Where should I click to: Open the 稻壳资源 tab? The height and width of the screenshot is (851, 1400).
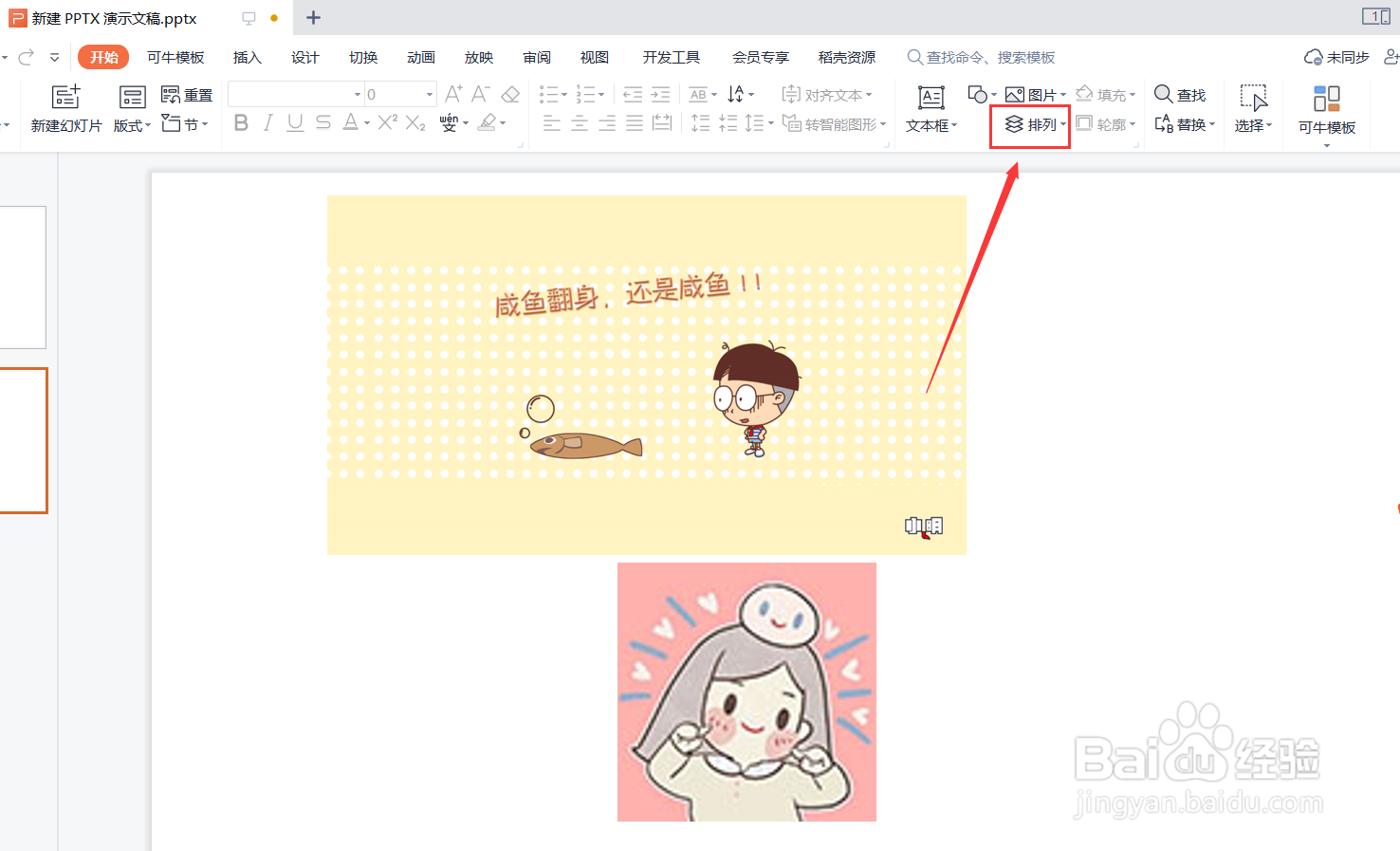(847, 58)
